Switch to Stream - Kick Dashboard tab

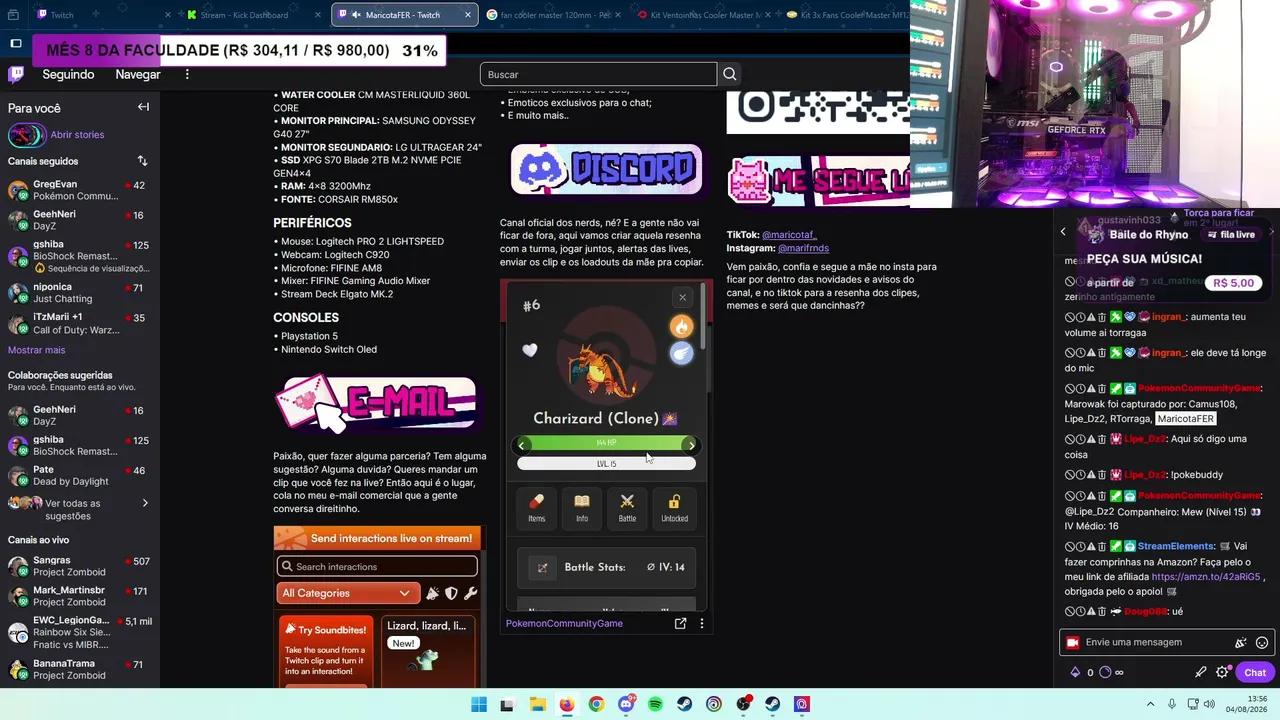255,15
